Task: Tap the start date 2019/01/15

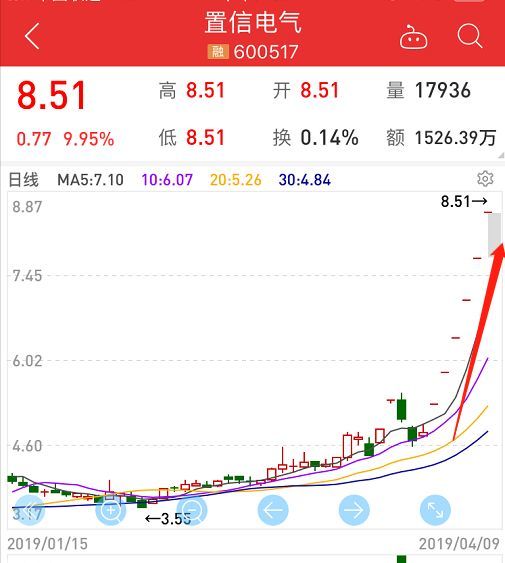Action: (47, 544)
